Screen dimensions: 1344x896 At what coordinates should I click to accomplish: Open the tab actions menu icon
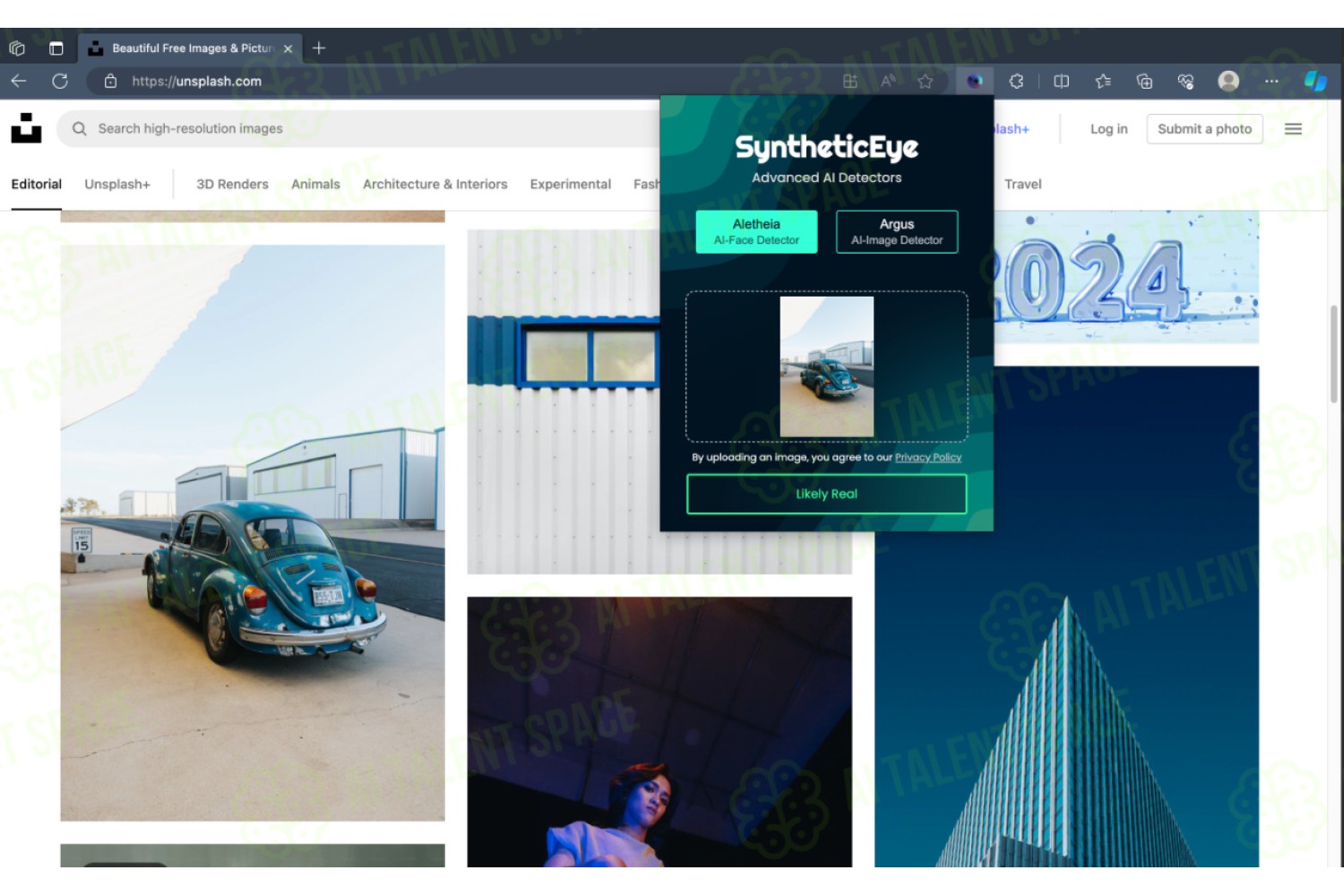click(x=56, y=48)
